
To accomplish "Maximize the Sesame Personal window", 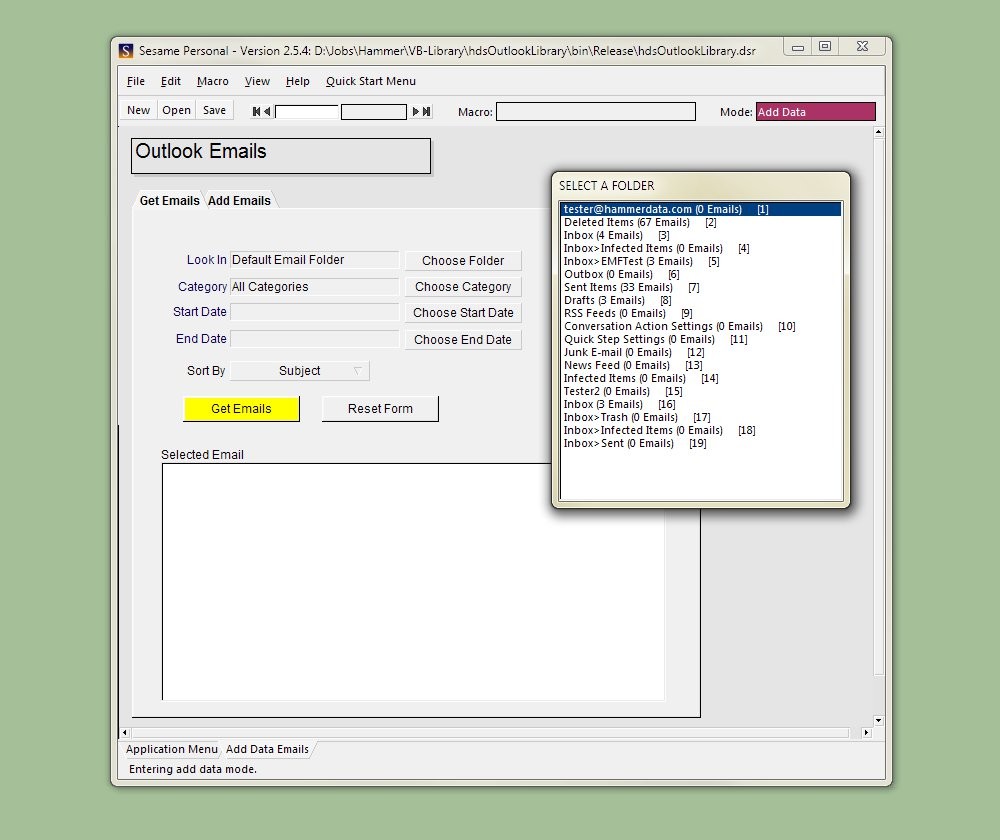I will 825,47.
